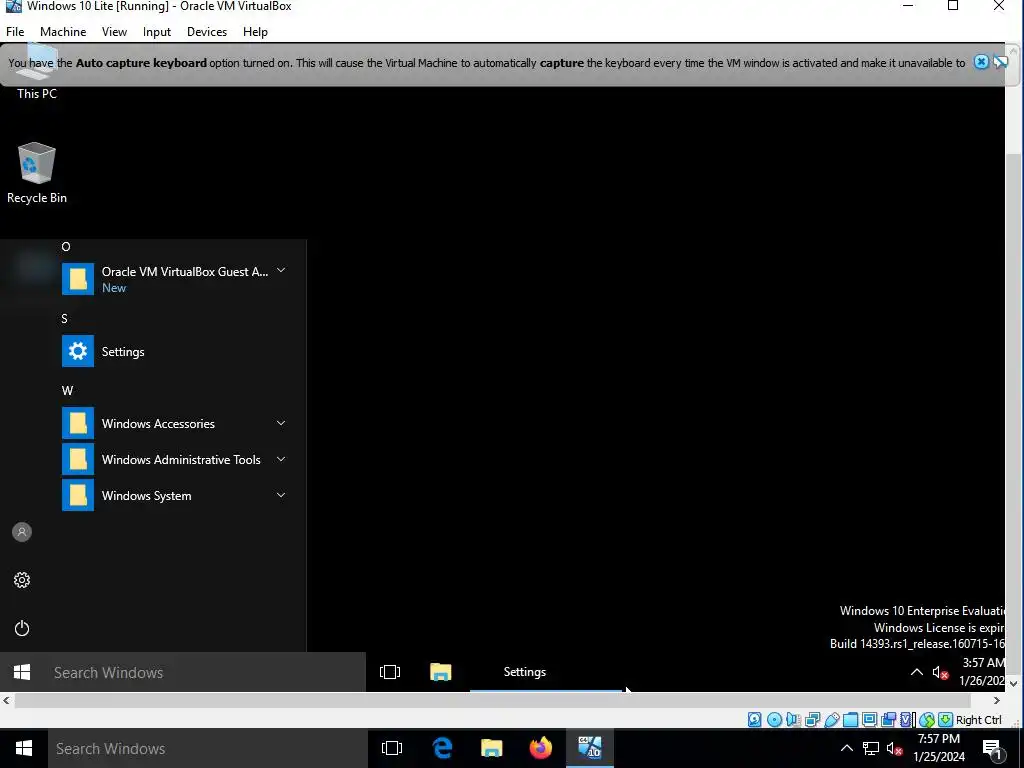The image size is (1024, 768).
Task: Click the Right Ctrl host key label
Action: [x=978, y=720]
